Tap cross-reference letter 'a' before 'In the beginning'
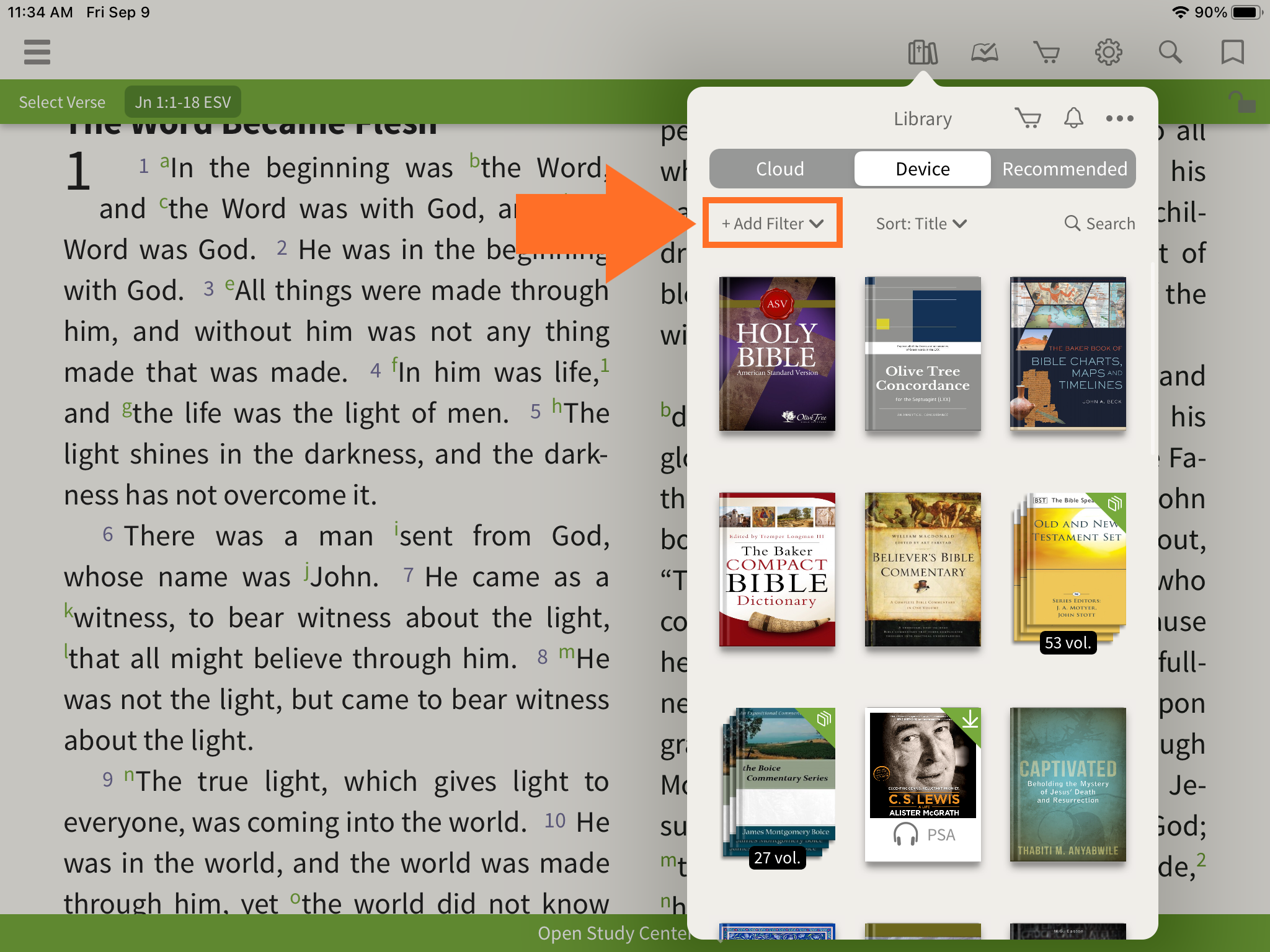This screenshot has height=952, width=1270. 164,161
